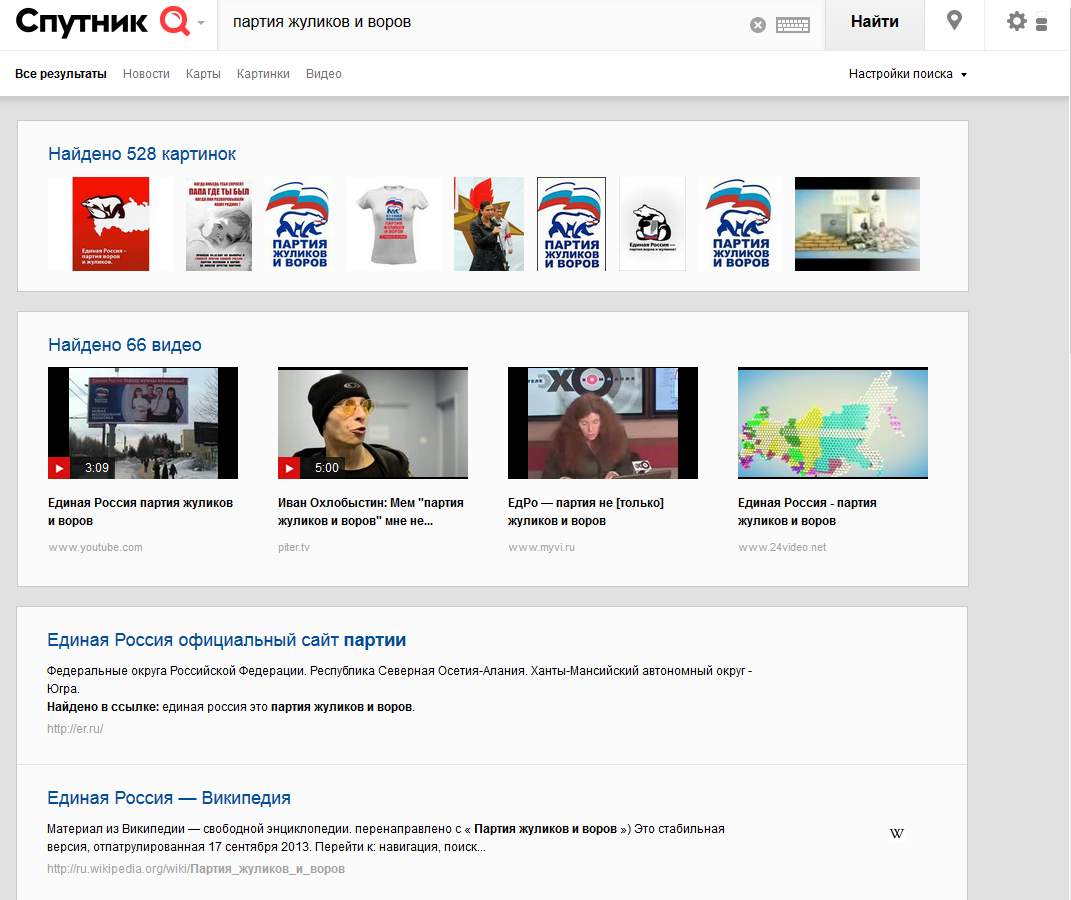Clear the search query with X icon
The image size is (1071, 900).
(x=757, y=25)
